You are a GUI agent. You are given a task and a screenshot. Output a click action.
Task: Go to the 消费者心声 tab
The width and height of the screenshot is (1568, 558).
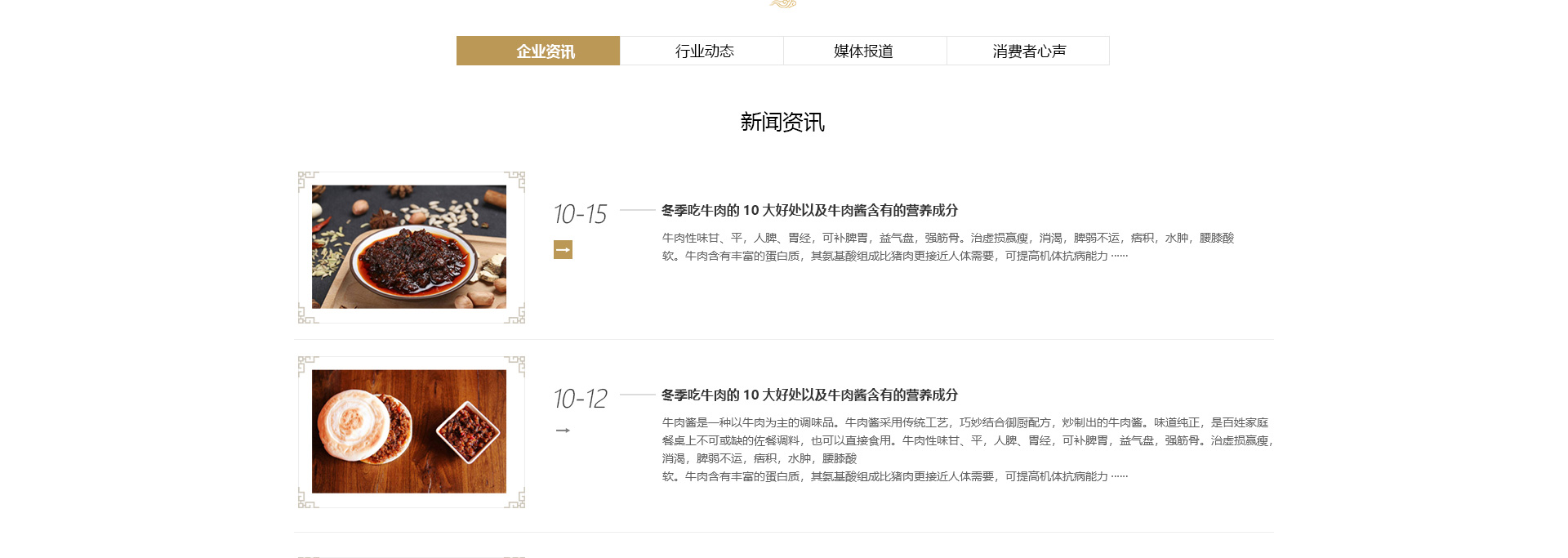1028,51
